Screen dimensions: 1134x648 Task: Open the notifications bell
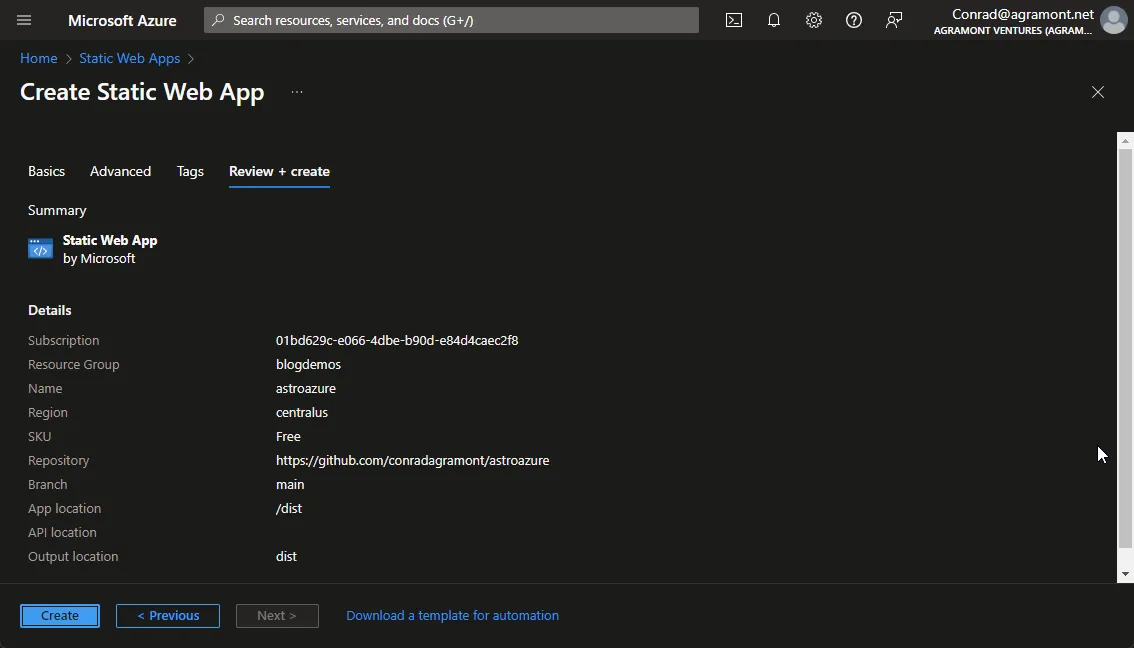774,20
